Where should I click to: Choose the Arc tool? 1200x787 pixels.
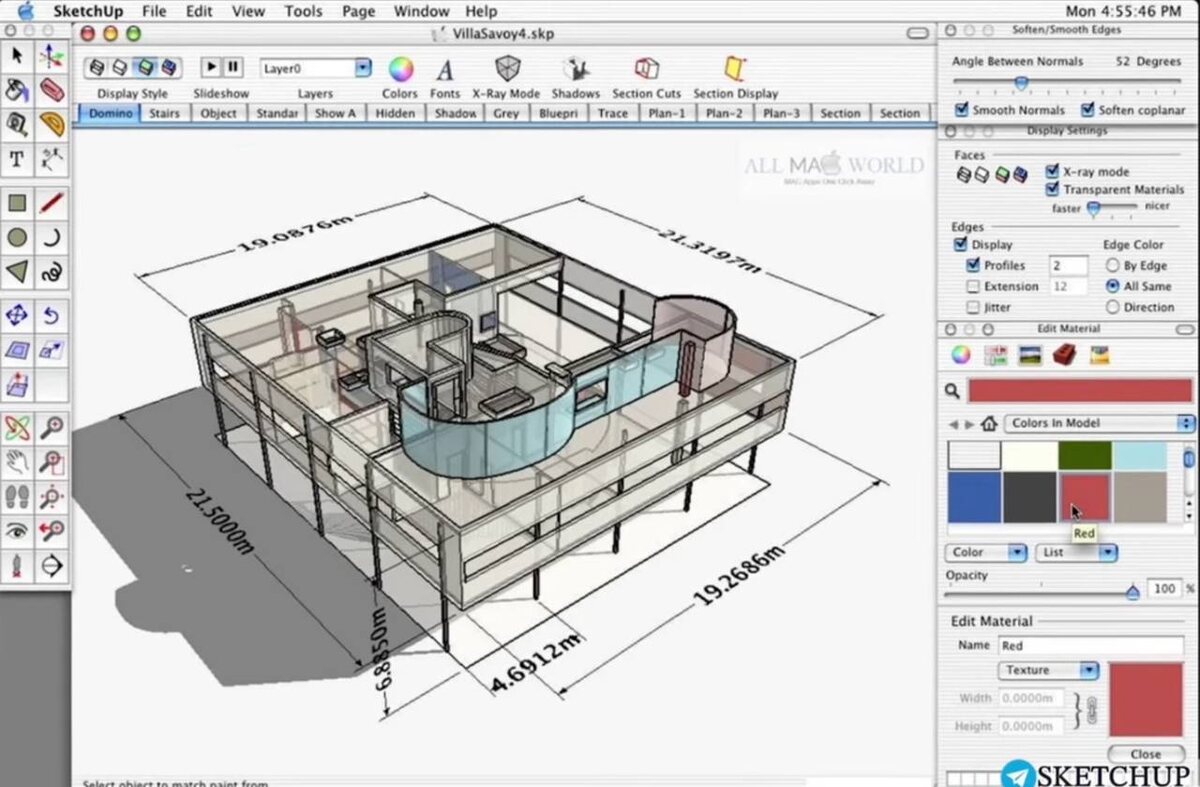(52, 238)
